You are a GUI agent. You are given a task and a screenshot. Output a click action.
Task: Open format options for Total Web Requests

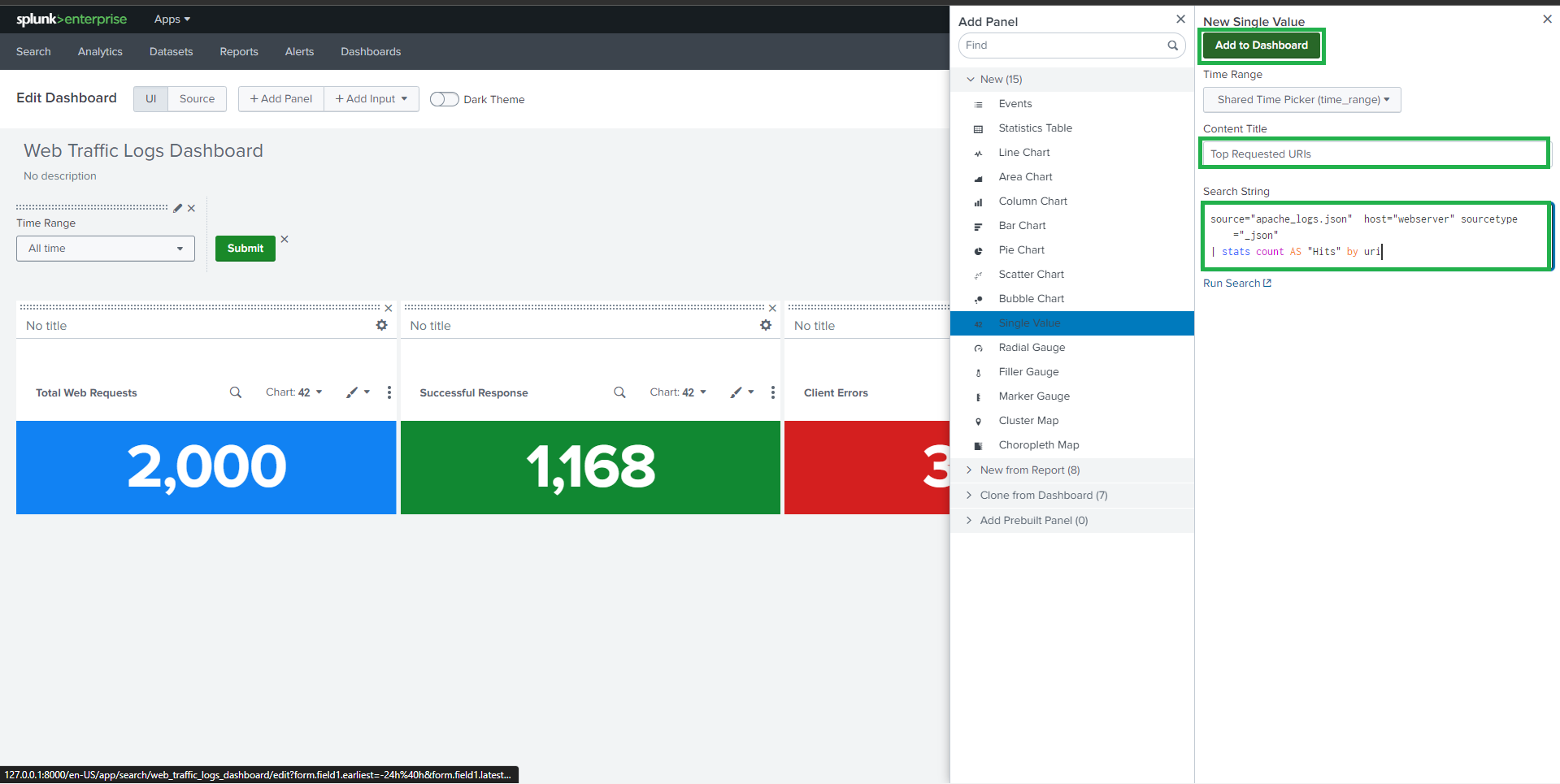pyautogui.click(x=358, y=392)
